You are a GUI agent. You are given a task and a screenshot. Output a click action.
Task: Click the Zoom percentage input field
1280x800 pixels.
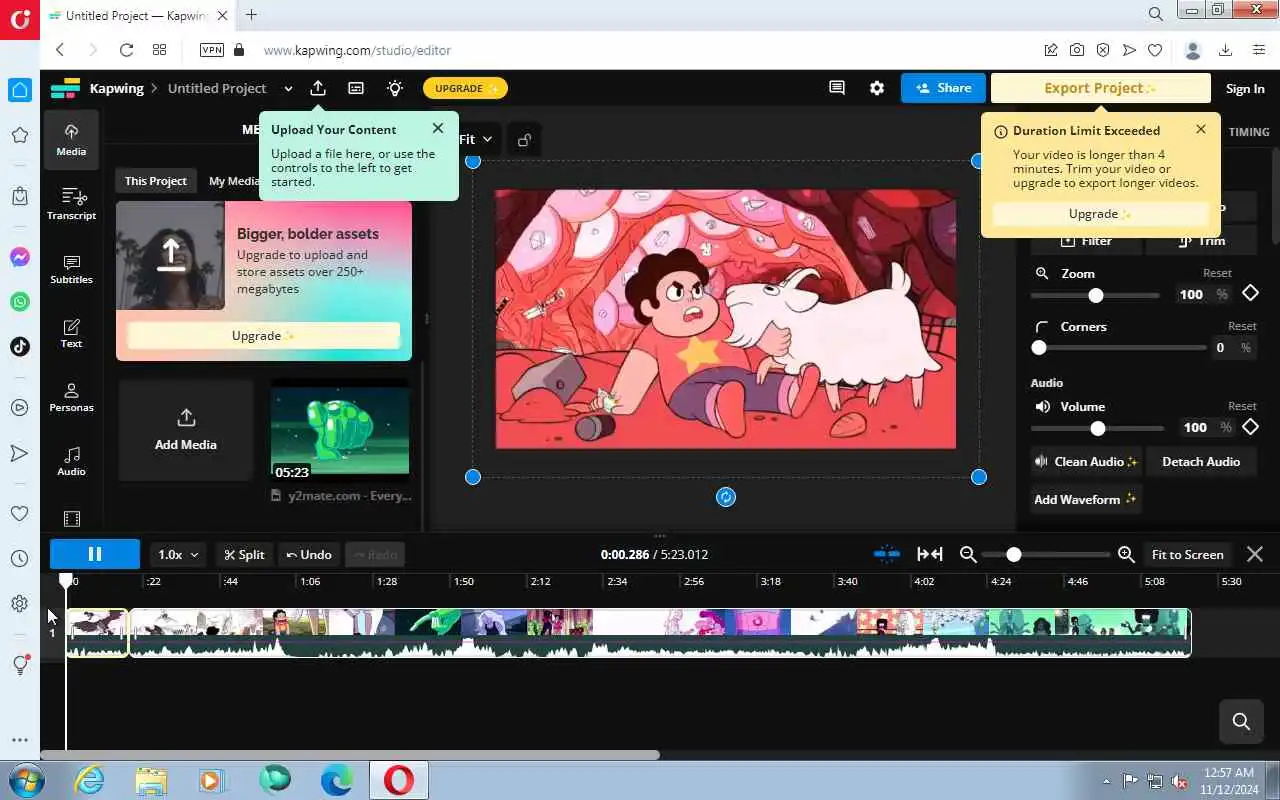[x=1201, y=294]
